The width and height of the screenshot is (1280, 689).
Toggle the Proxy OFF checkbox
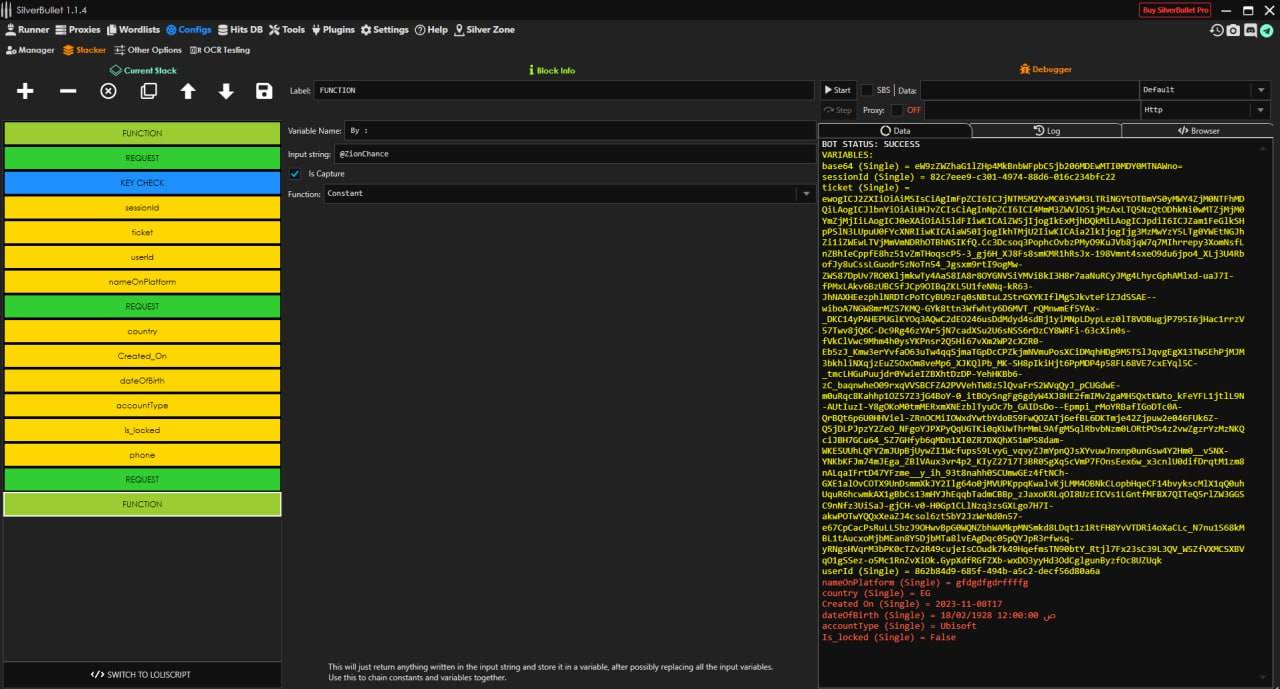click(x=897, y=110)
